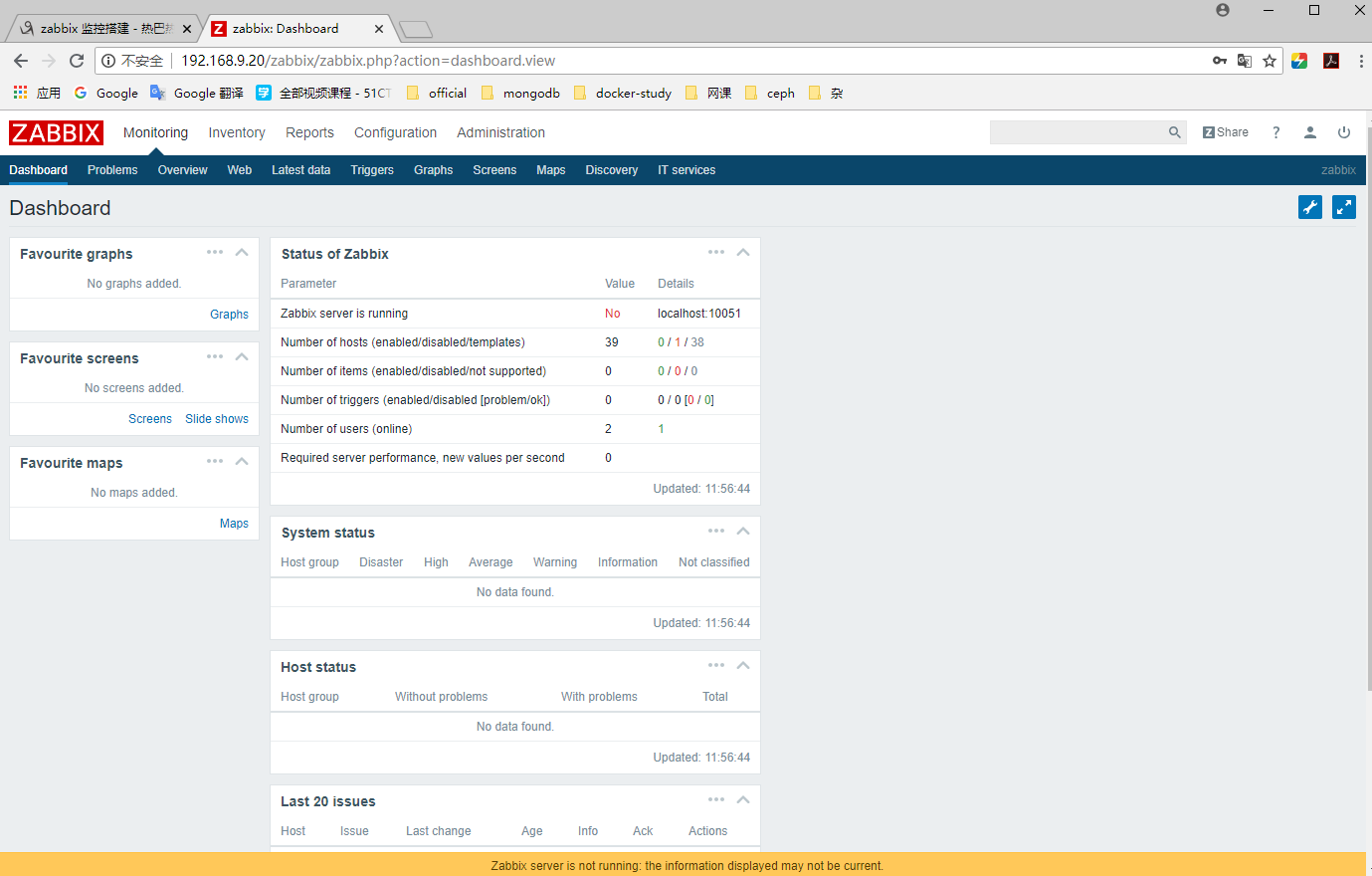Open the Apps bookmark shortcut
Screen dimensions: 1372x876
(x=37, y=93)
